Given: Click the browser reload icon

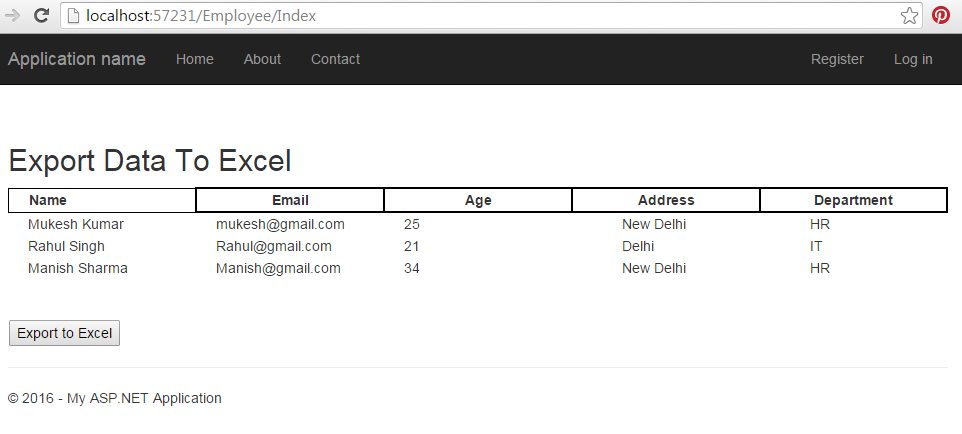Looking at the screenshot, I should 41,15.
